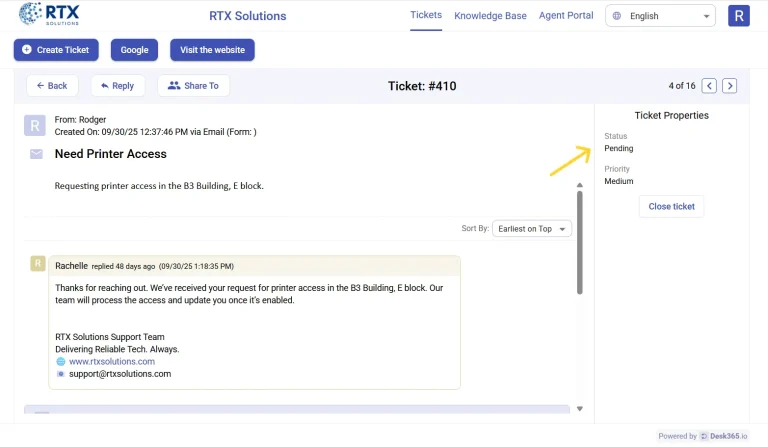Click Rodger's R avatar icon
Image resolution: width=768 pixels, height=447 pixels.
coord(35,125)
